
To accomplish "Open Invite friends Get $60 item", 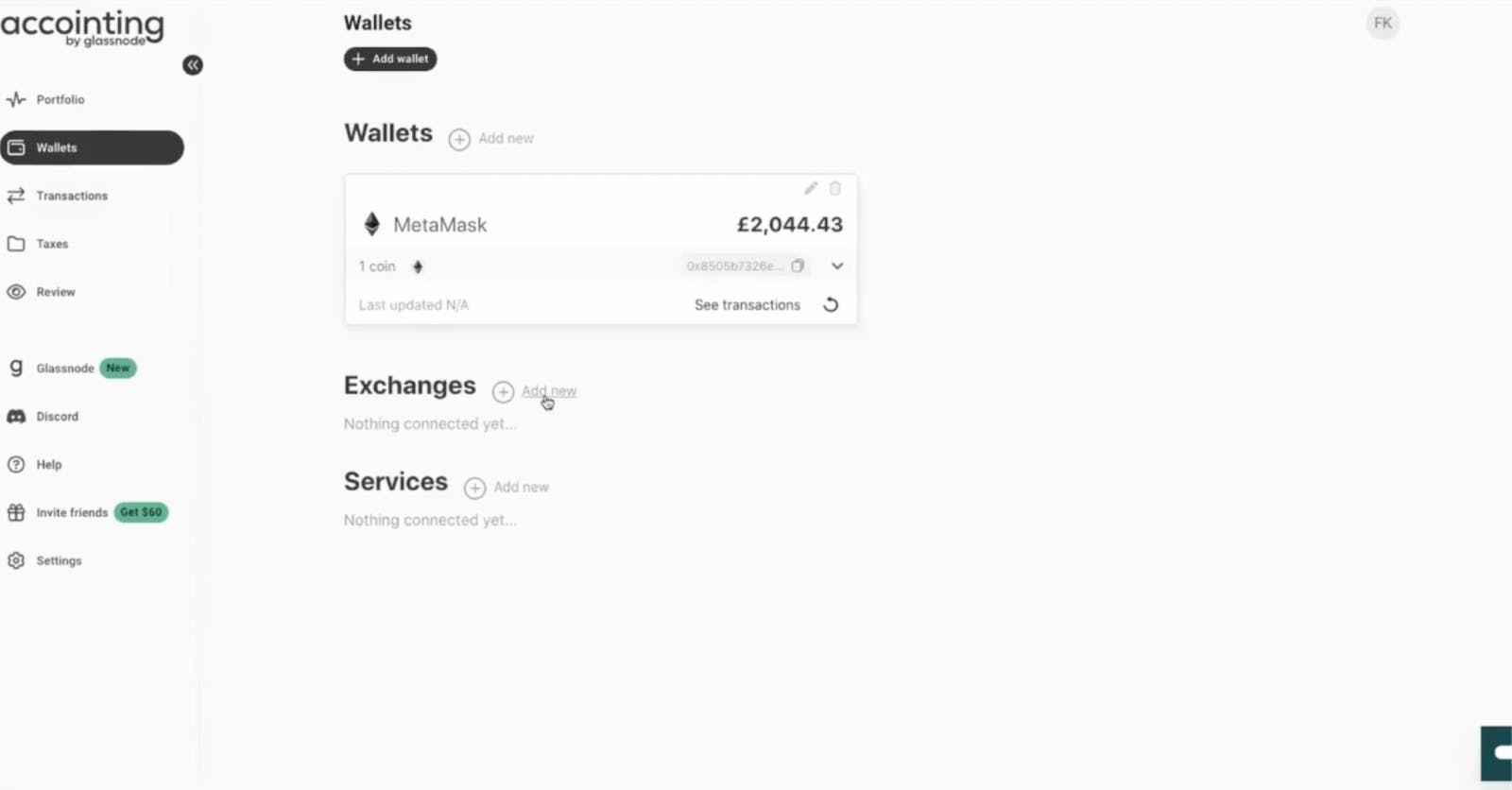I will point(87,512).
